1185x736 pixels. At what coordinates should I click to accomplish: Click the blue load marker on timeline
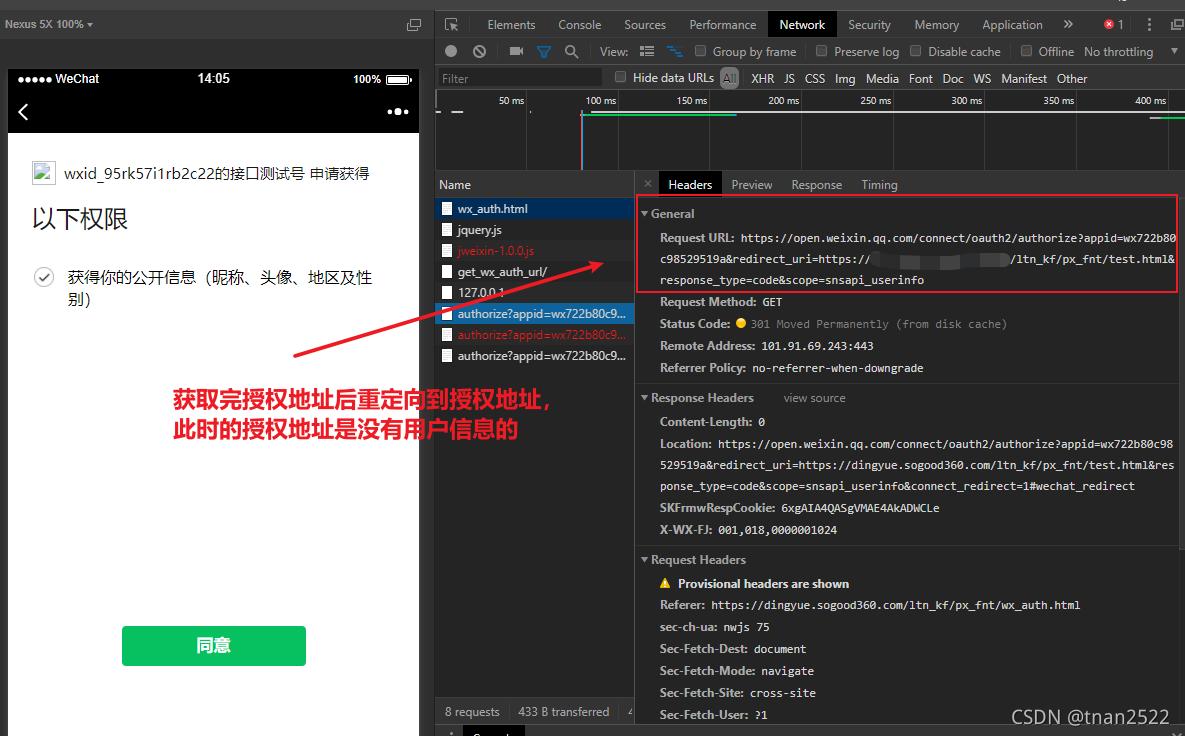(x=582, y=140)
